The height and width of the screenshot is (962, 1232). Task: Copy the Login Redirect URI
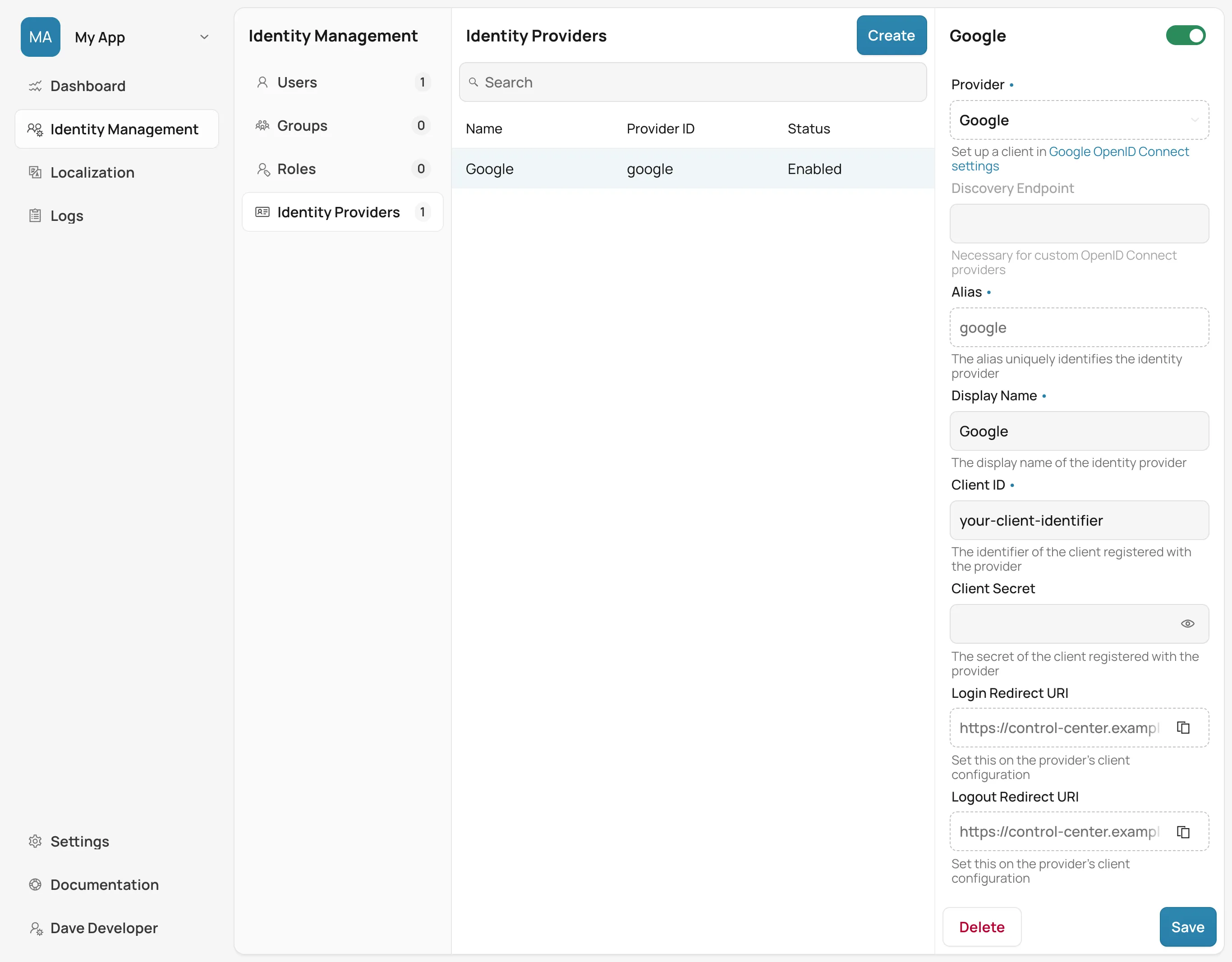pyautogui.click(x=1184, y=727)
